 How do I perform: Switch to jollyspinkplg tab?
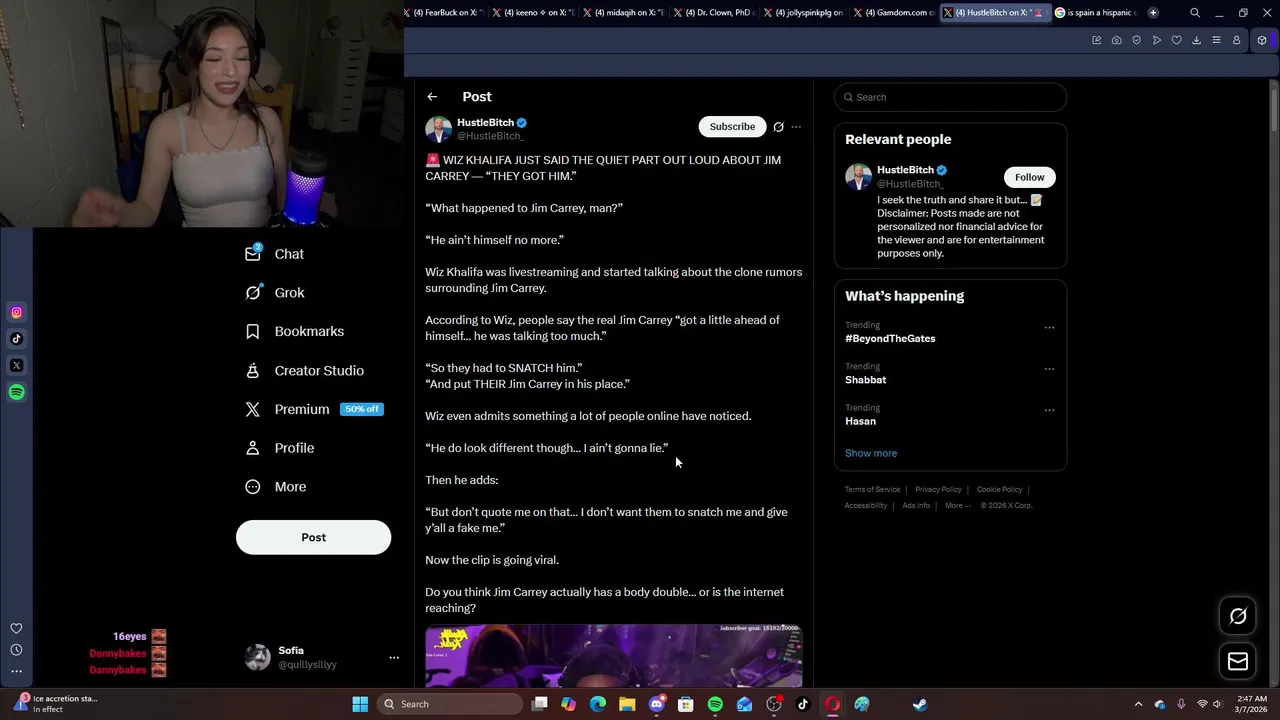pyautogui.click(x=803, y=13)
